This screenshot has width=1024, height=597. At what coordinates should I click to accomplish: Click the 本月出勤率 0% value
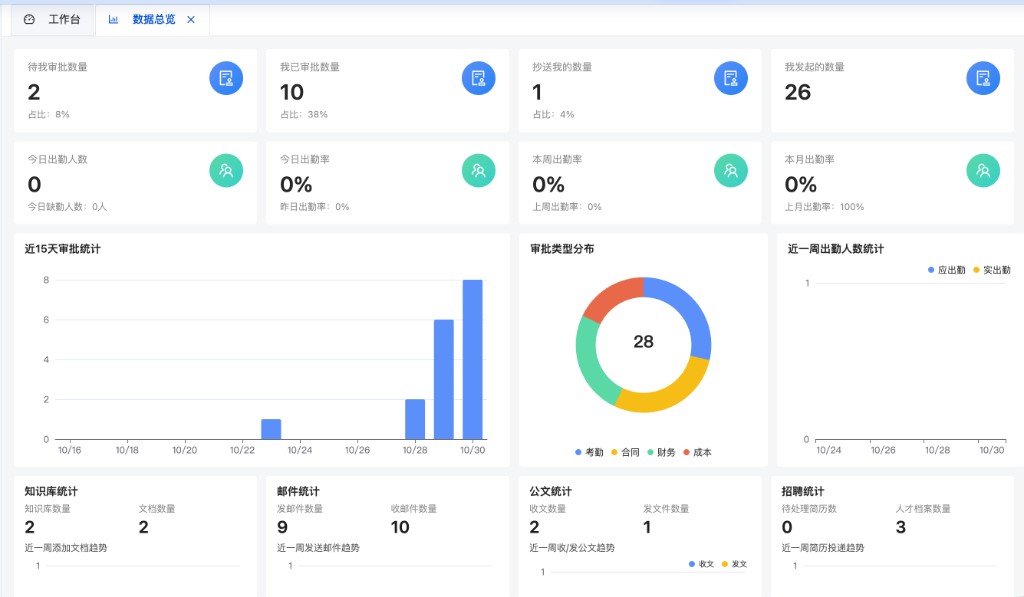coord(801,185)
